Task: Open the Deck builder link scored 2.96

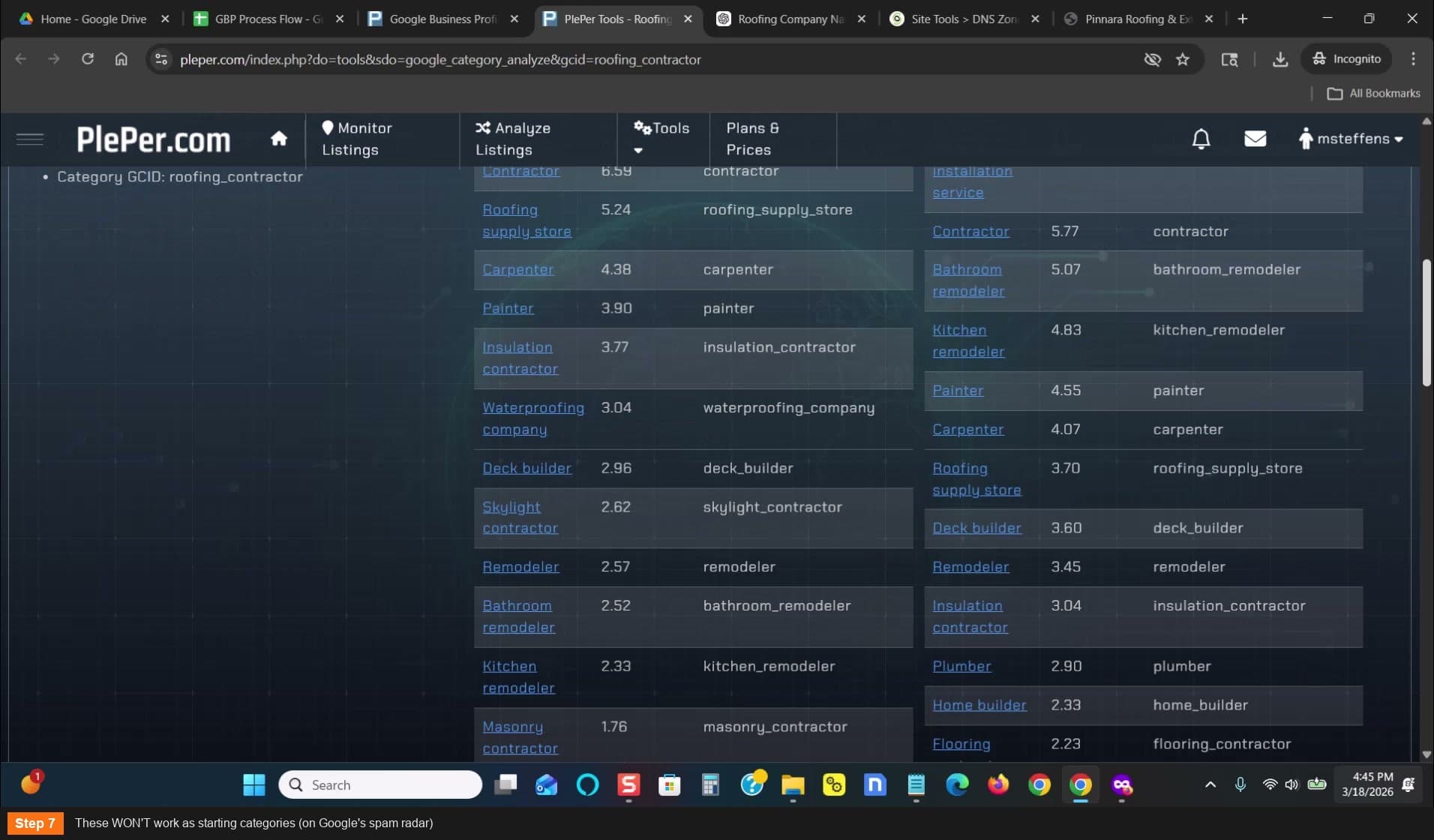Action: [x=526, y=468]
